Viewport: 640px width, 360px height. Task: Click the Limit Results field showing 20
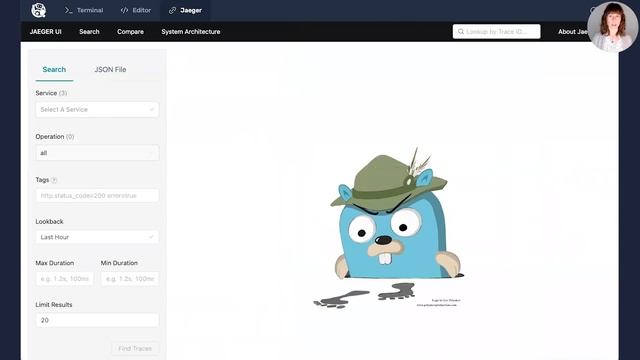point(97,320)
